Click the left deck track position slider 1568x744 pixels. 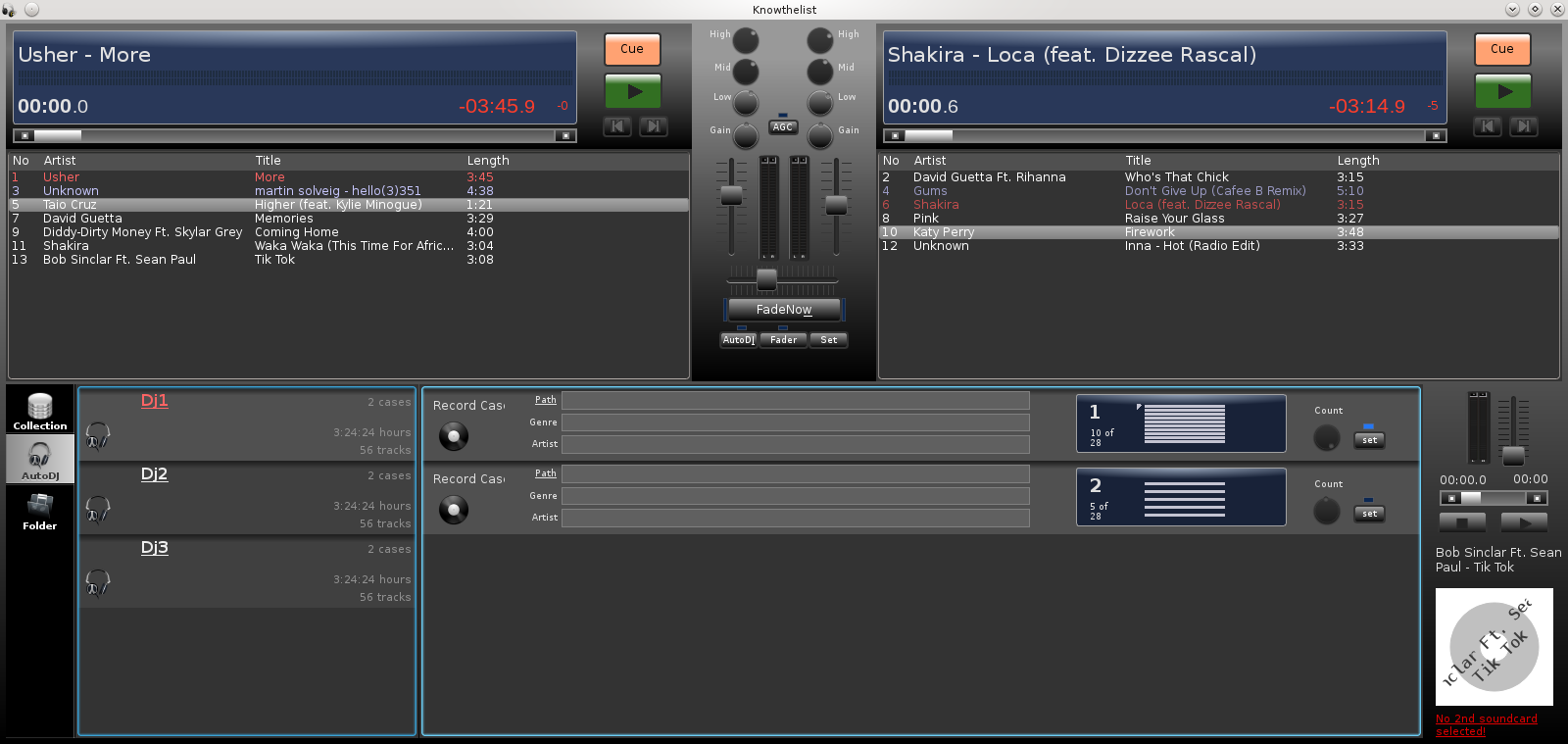tap(295, 135)
